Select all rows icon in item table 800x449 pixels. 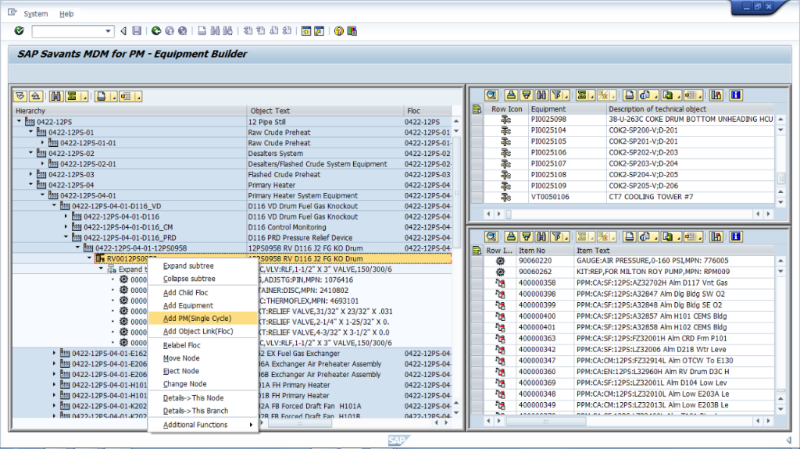[477, 251]
